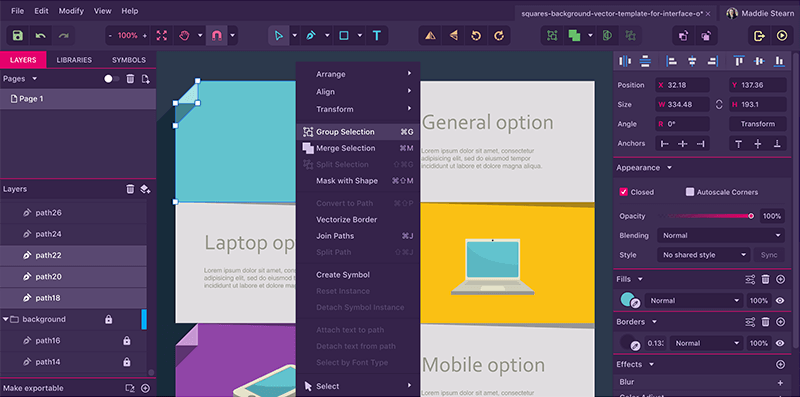Image resolution: width=800 pixels, height=397 pixels.
Task: Click the fit-to-screen zoom icon
Action: point(162,36)
